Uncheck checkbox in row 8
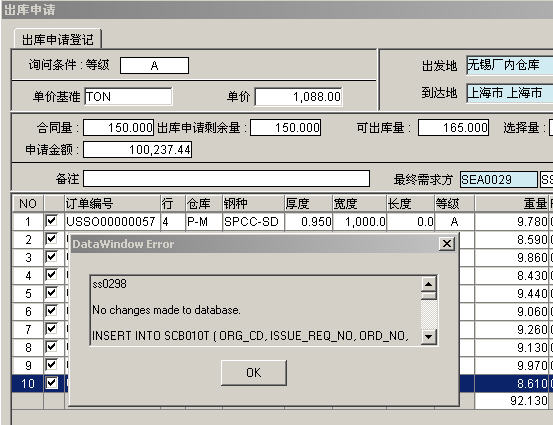Screen dimensions: 553x425 point(51,347)
